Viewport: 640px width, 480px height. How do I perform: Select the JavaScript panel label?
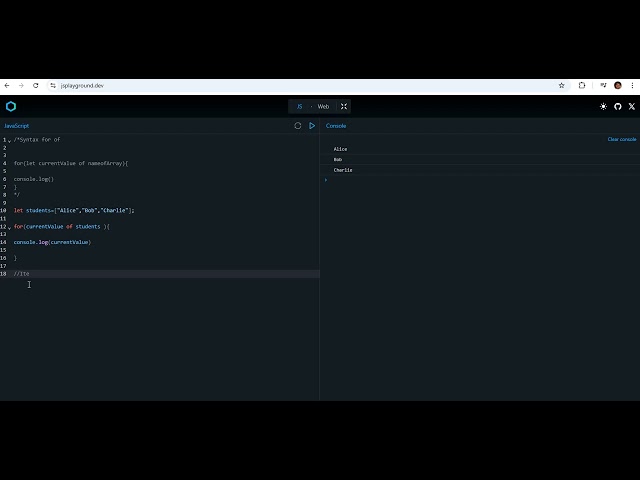16,126
